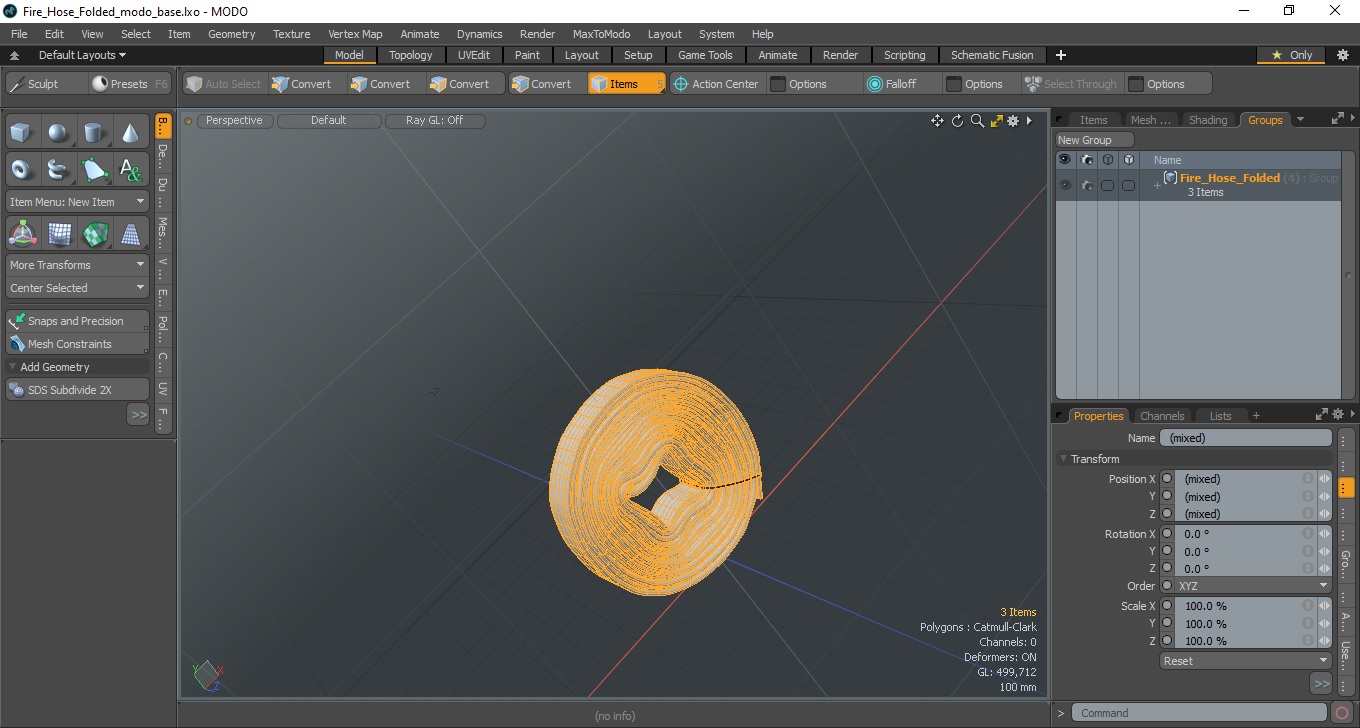1360x728 pixels.
Task: Select the Items selection mode button
Action: coord(626,84)
